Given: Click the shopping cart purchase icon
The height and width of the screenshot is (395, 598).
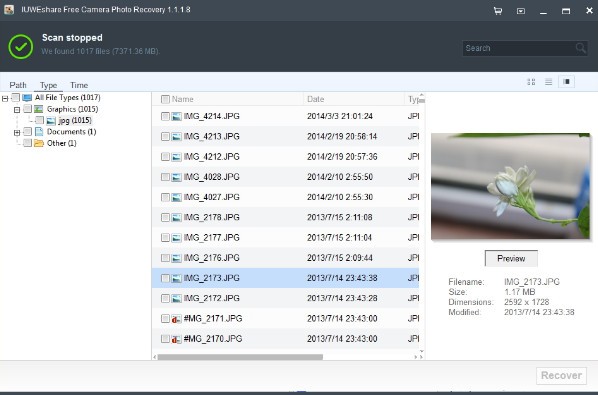Looking at the screenshot, I should pyautogui.click(x=498, y=11).
